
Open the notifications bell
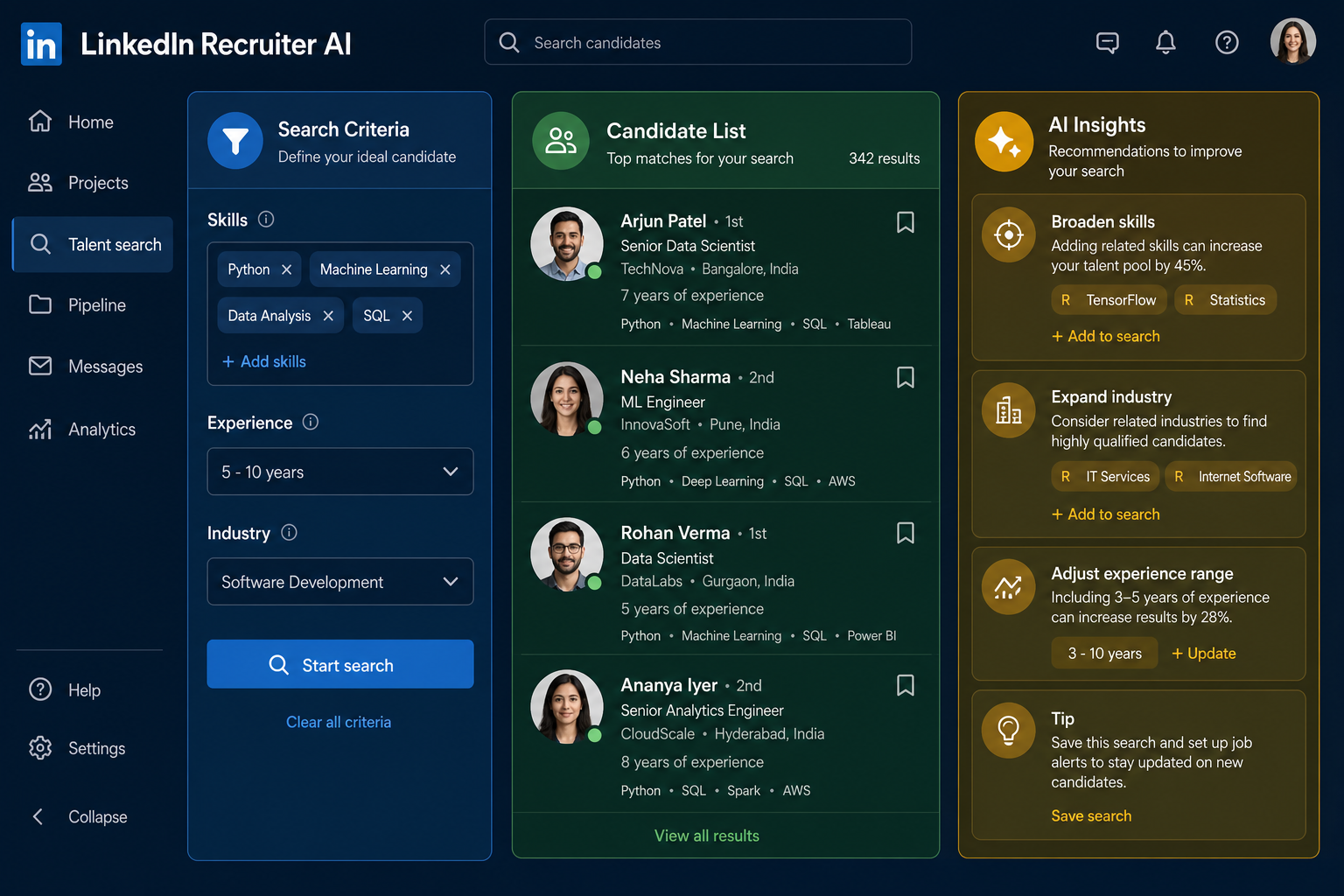(x=1165, y=42)
